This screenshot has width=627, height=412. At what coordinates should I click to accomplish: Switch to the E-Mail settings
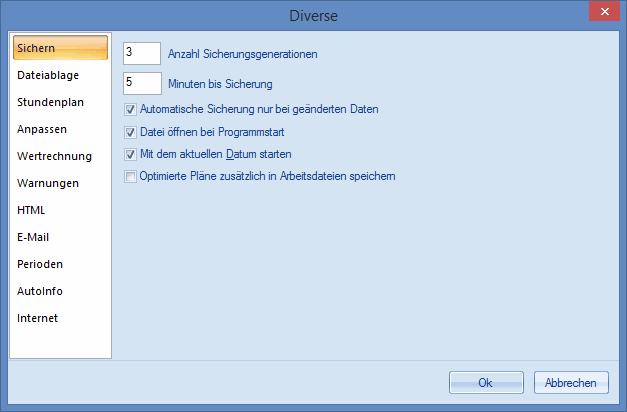click(x=33, y=237)
